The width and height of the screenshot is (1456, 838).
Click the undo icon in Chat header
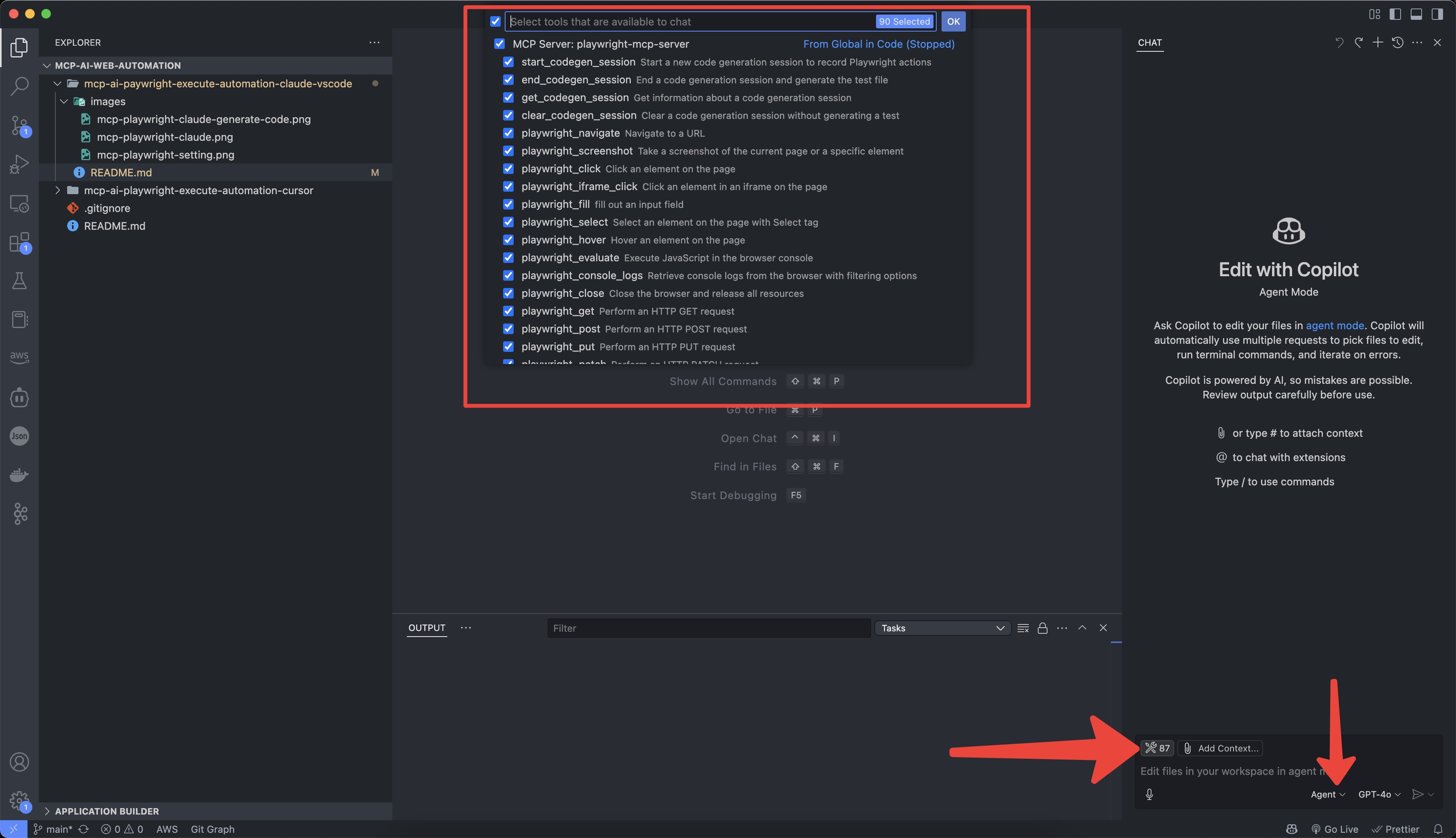1339,42
